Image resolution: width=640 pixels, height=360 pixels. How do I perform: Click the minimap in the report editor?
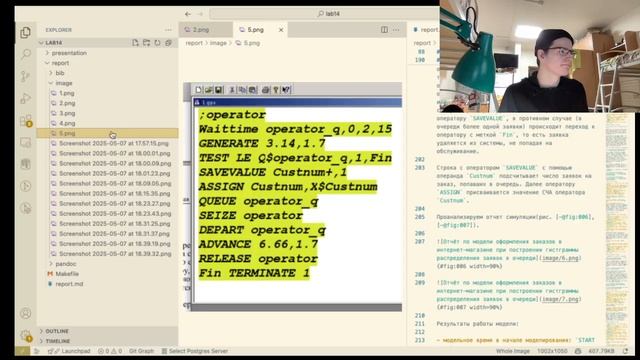pos(616,229)
